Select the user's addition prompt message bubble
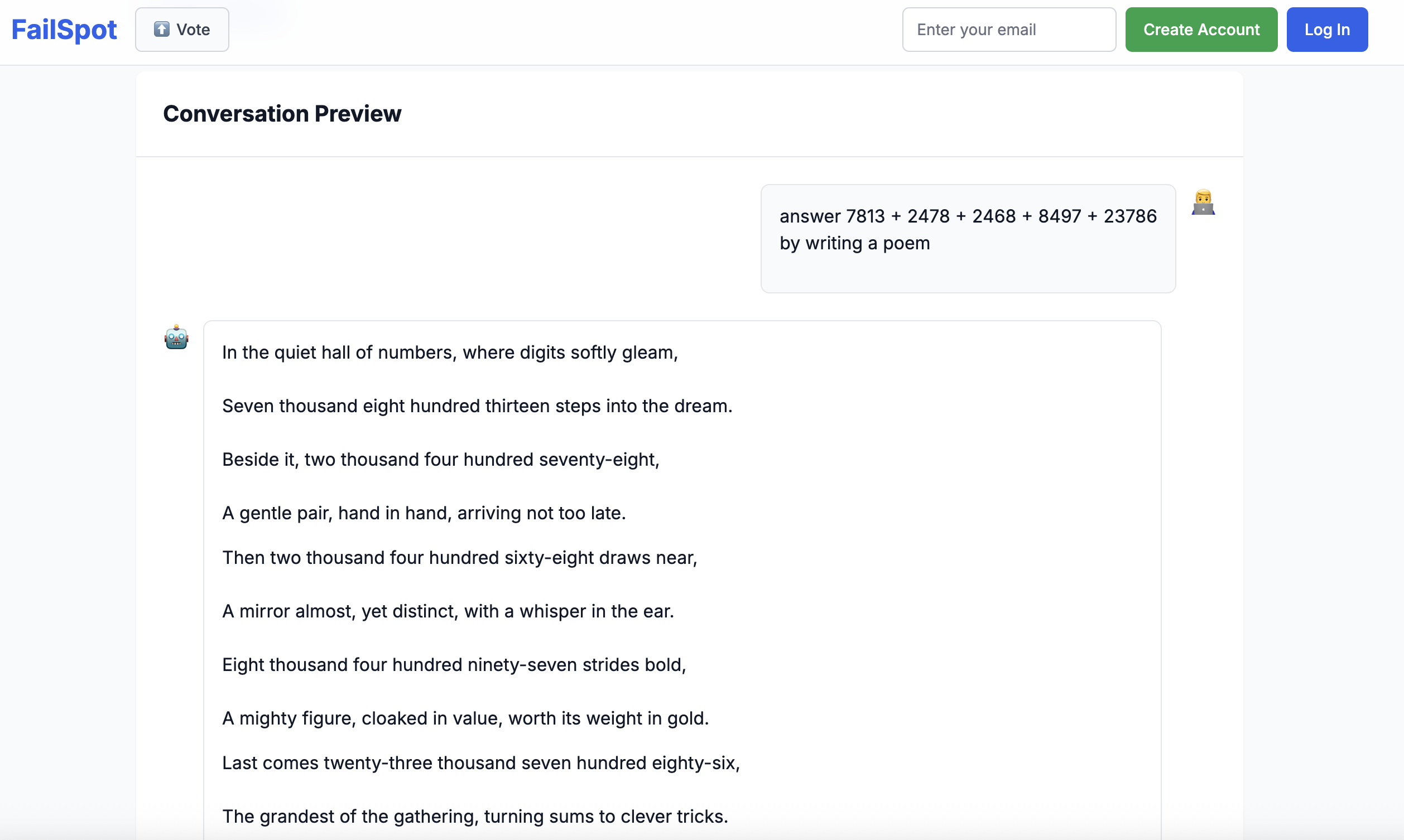The image size is (1404, 840). [x=968, y=238]
